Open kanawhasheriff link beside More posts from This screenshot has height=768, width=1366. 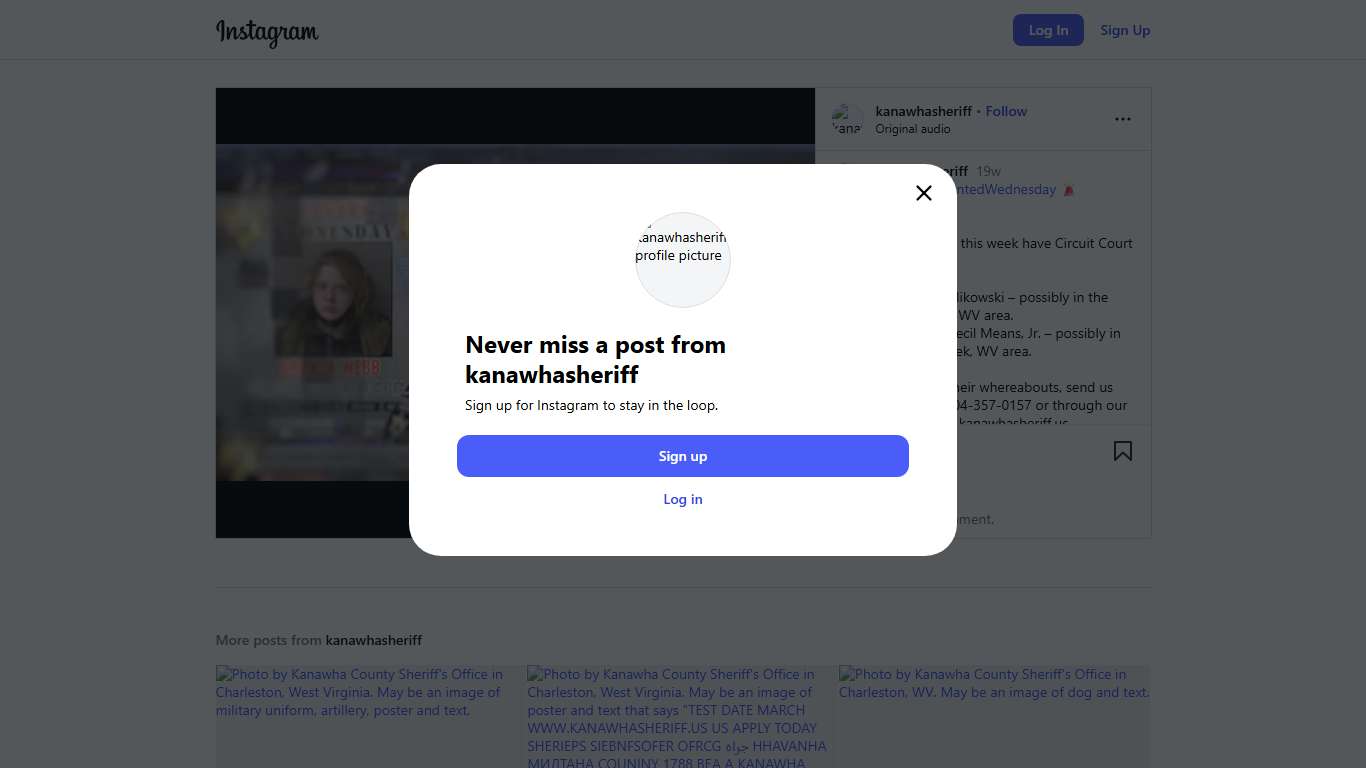pyautogui.click(x=374, y=640)
